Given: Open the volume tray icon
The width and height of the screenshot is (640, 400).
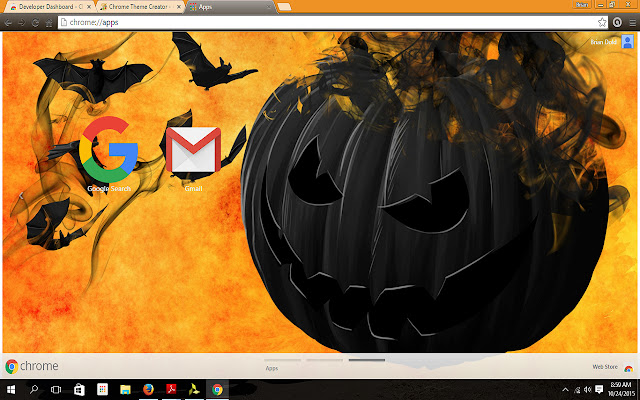Looking at the screenshot, I should (587, 390).
